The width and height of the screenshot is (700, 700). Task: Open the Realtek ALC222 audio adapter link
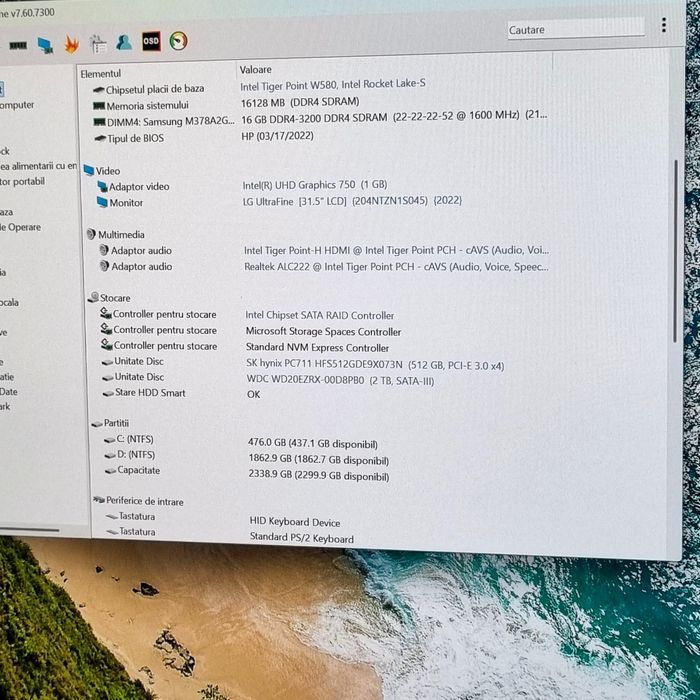pyautogui.click(x=396, y=267)
